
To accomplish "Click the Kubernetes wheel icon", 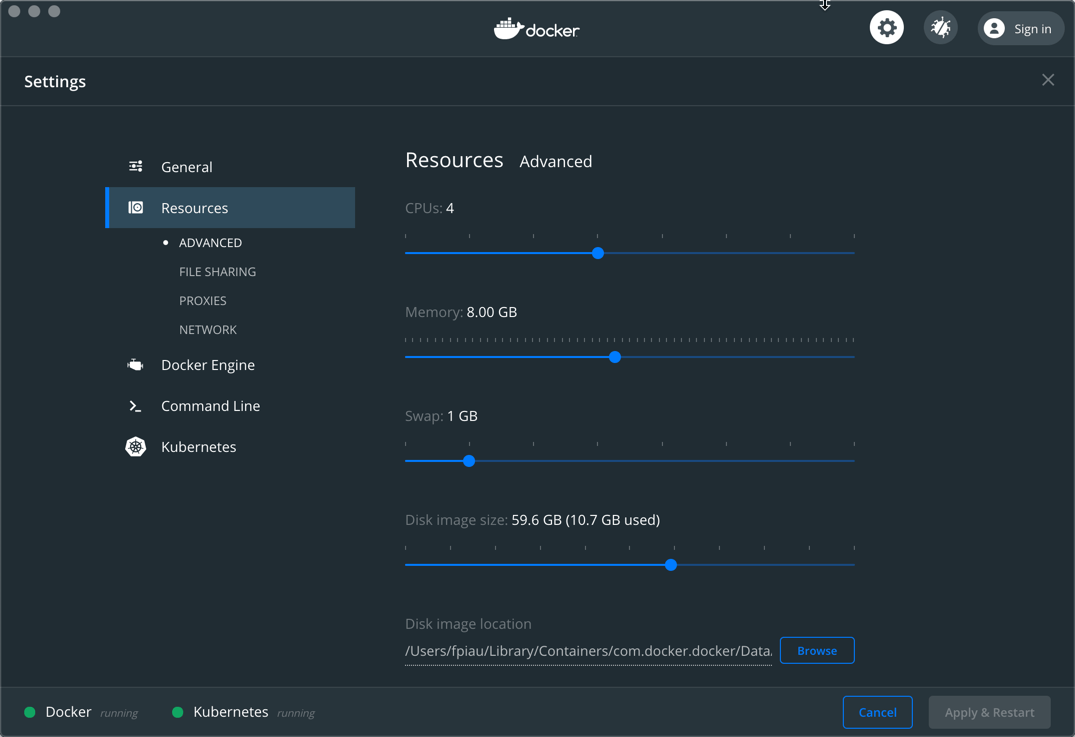I will (x=136, y=447).
